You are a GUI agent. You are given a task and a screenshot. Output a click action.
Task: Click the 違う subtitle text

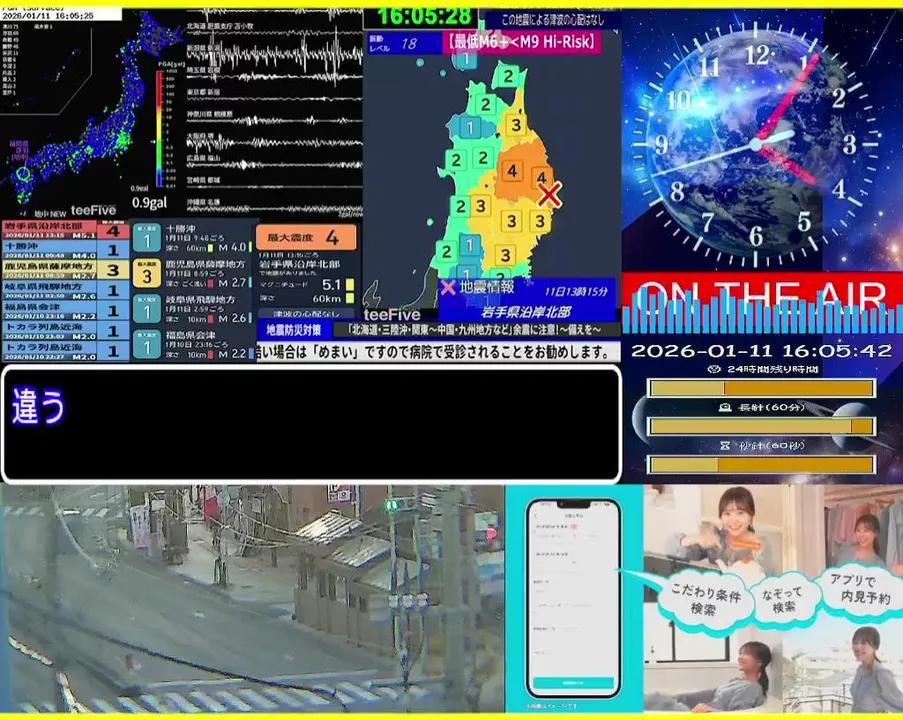[x=38, y=406]
